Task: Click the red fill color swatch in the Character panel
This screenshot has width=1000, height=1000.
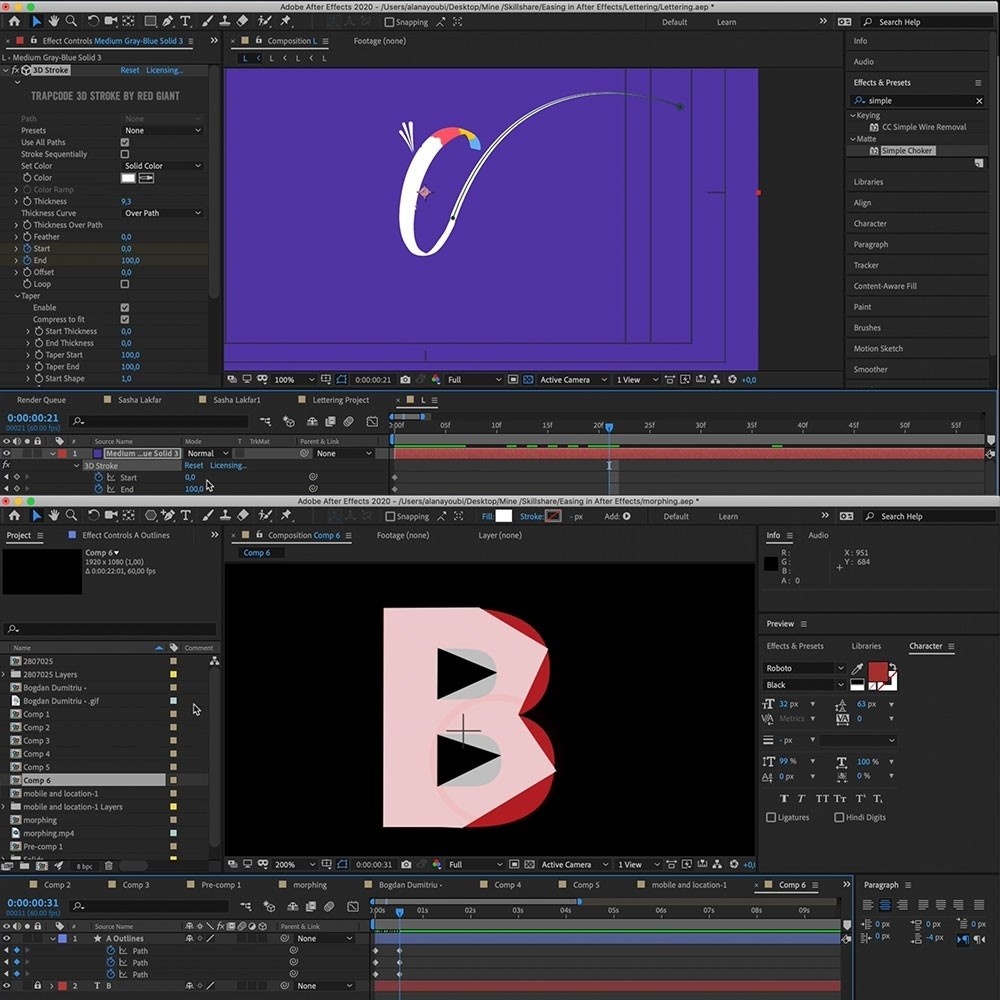Action: click(x=878, y=672)
